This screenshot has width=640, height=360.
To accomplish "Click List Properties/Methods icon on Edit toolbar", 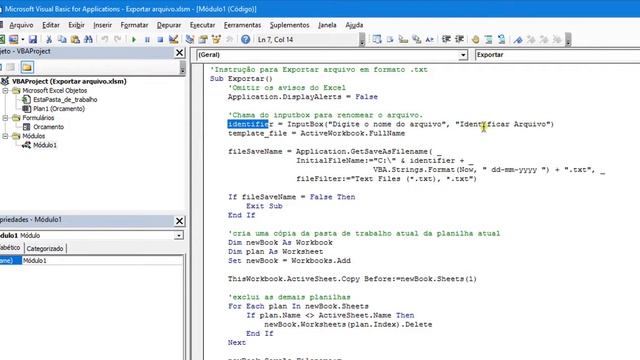I will [x=377, y=40].
